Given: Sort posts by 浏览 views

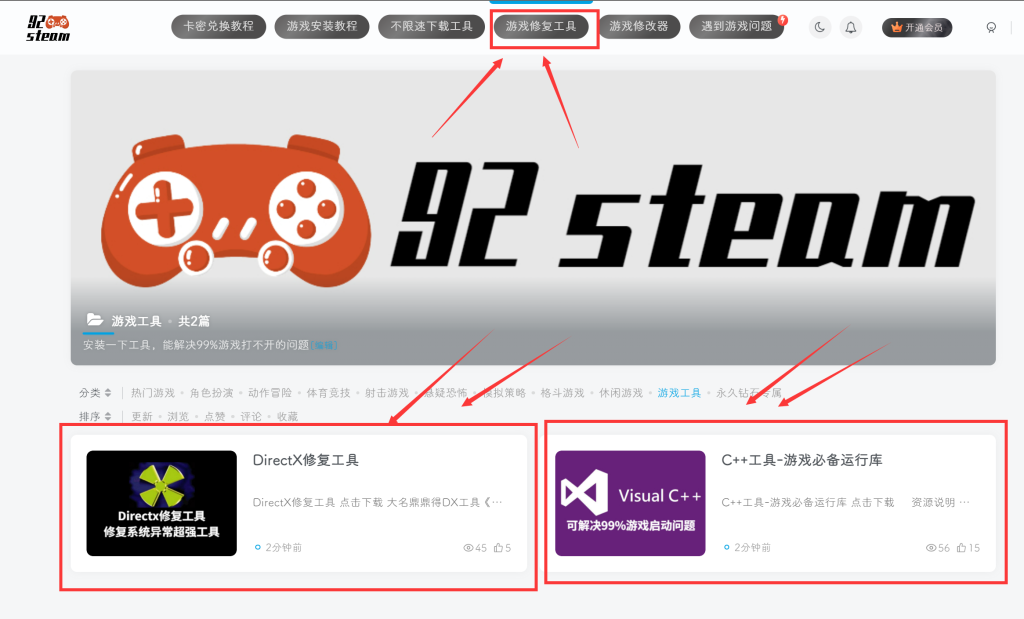Looking at the screenshot, I should [x=177, y=416].
